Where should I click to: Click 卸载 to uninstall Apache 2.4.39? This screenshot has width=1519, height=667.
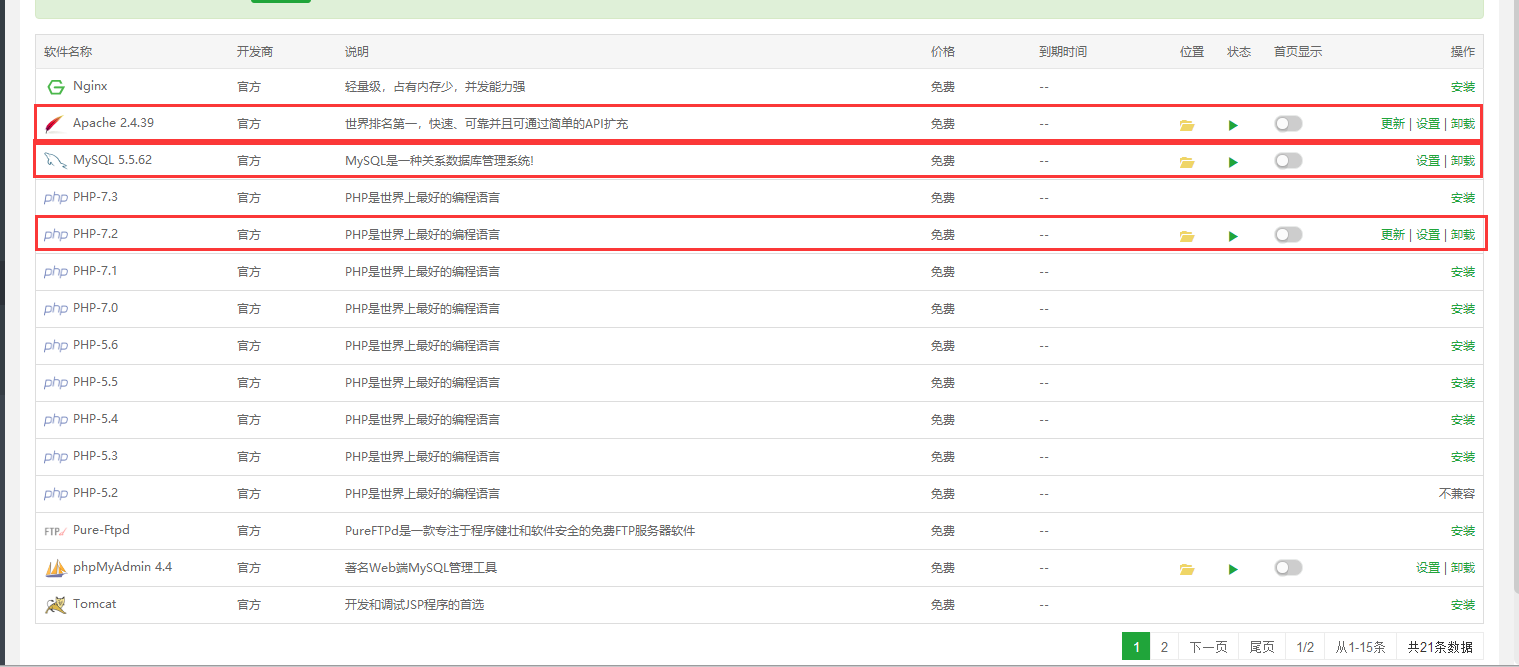pos(1463,124)
